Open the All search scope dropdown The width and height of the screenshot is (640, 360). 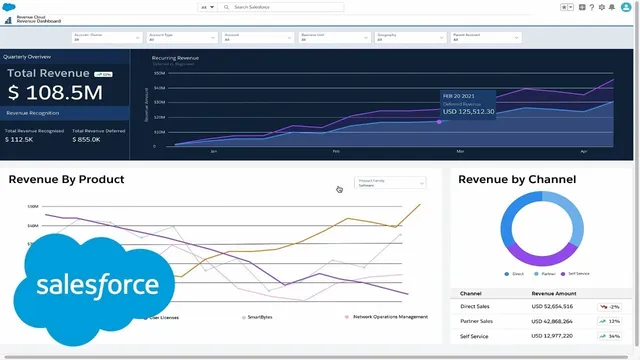pyautogui.click(x=207, y=7)
